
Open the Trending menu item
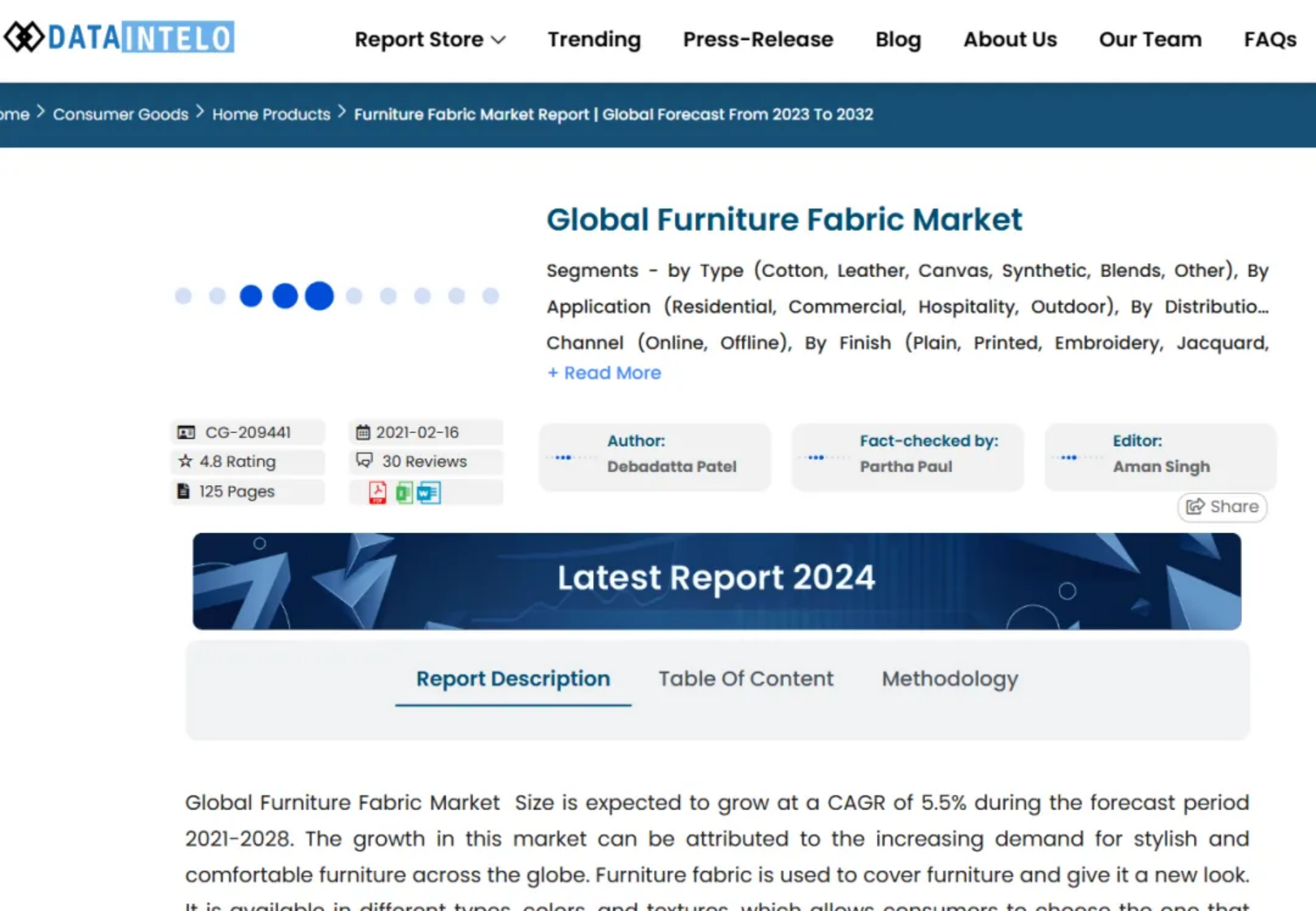594,39
